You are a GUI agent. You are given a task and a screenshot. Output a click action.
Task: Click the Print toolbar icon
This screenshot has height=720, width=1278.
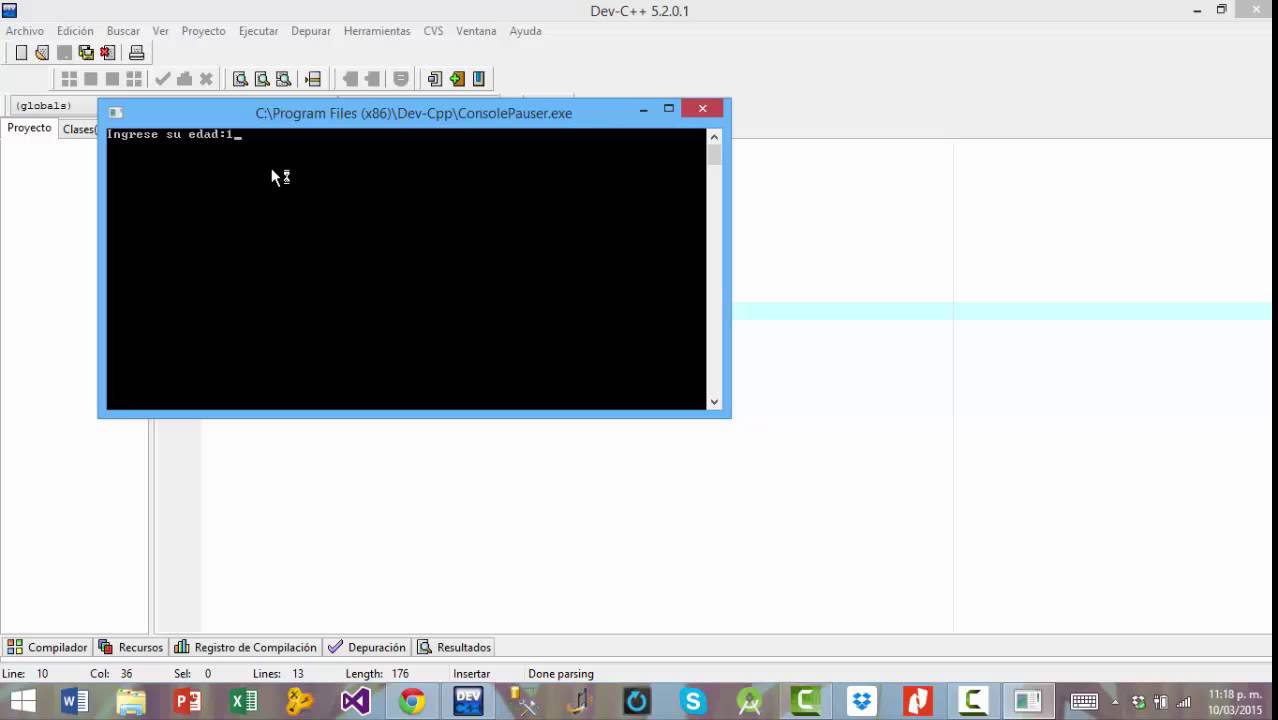coord(137,53)
